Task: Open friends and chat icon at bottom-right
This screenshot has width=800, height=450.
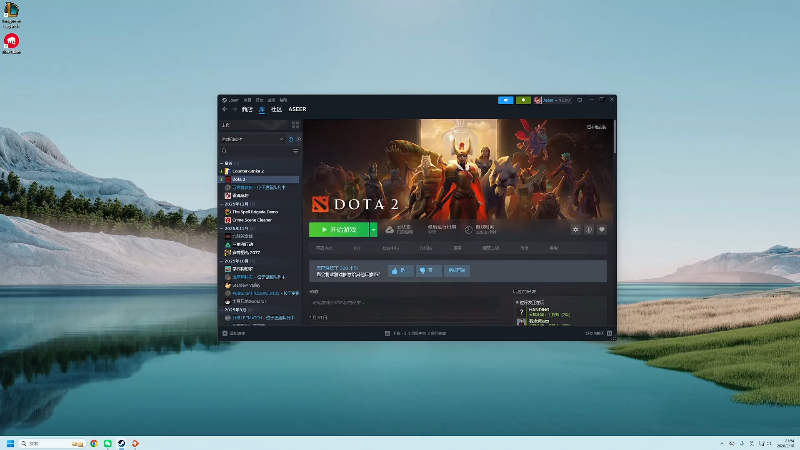Action: pyautogui.click(x=609, y=333)
